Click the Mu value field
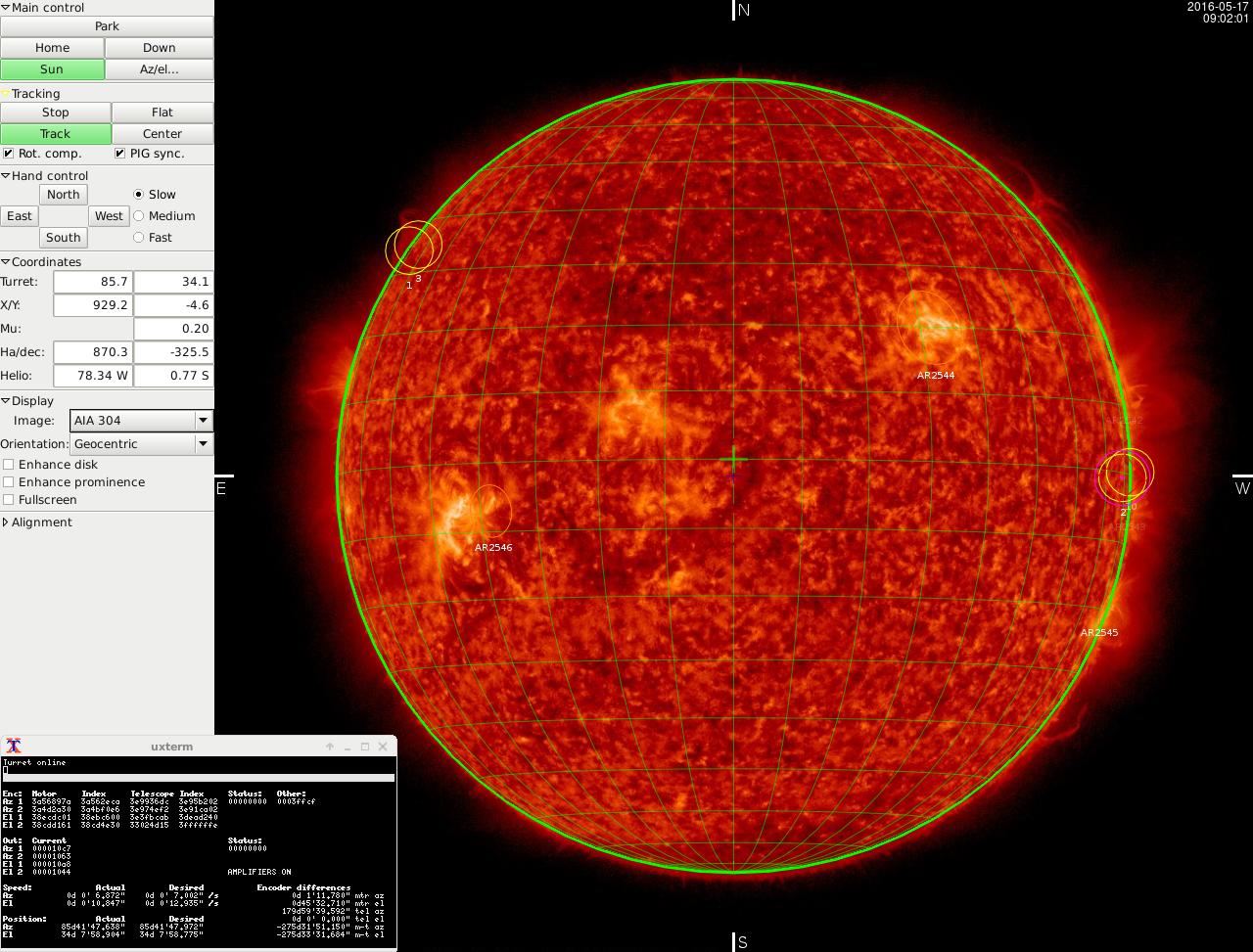Screen dimensions: 1253x952 pyautogui.click(x=173, y=329)
